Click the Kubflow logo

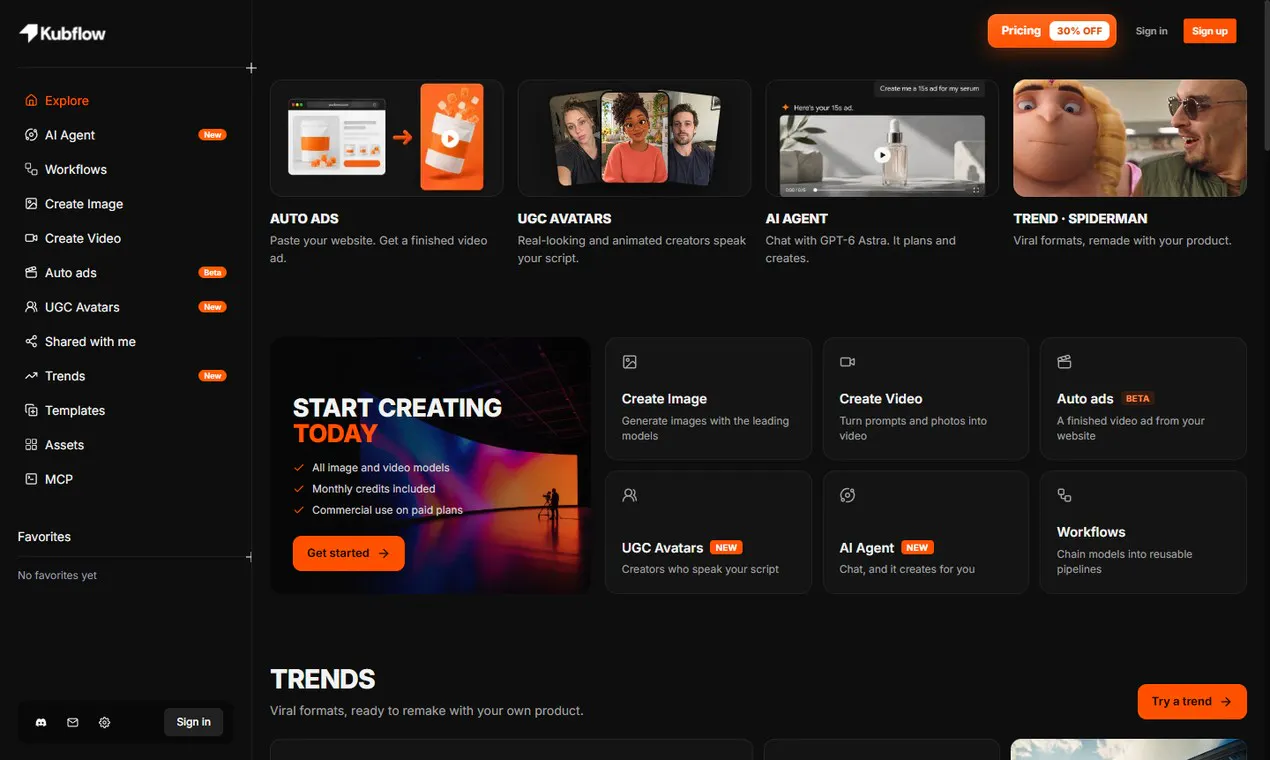[62, 33]
